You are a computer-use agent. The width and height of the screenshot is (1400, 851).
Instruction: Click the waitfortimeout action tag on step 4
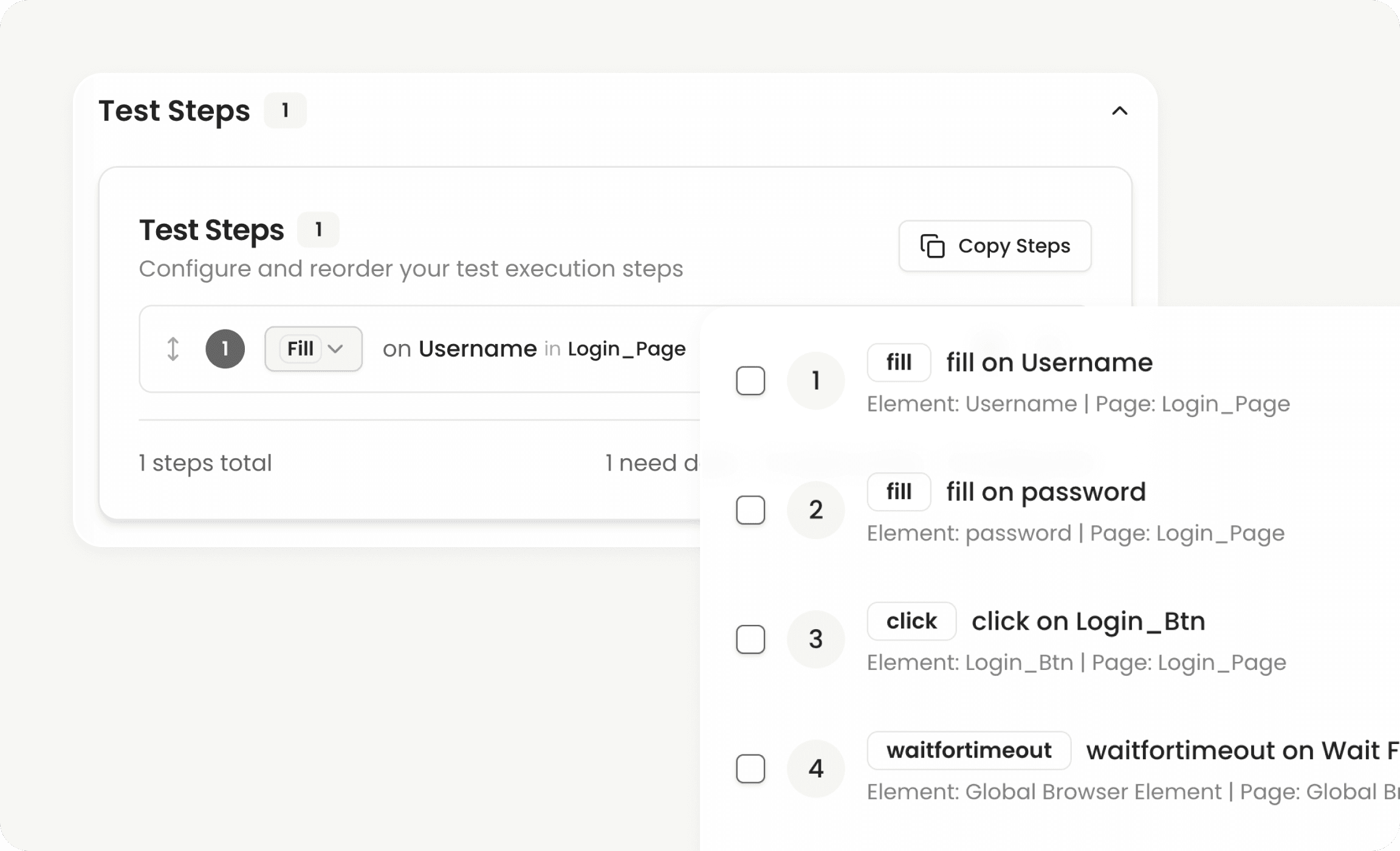click(969, 750)
